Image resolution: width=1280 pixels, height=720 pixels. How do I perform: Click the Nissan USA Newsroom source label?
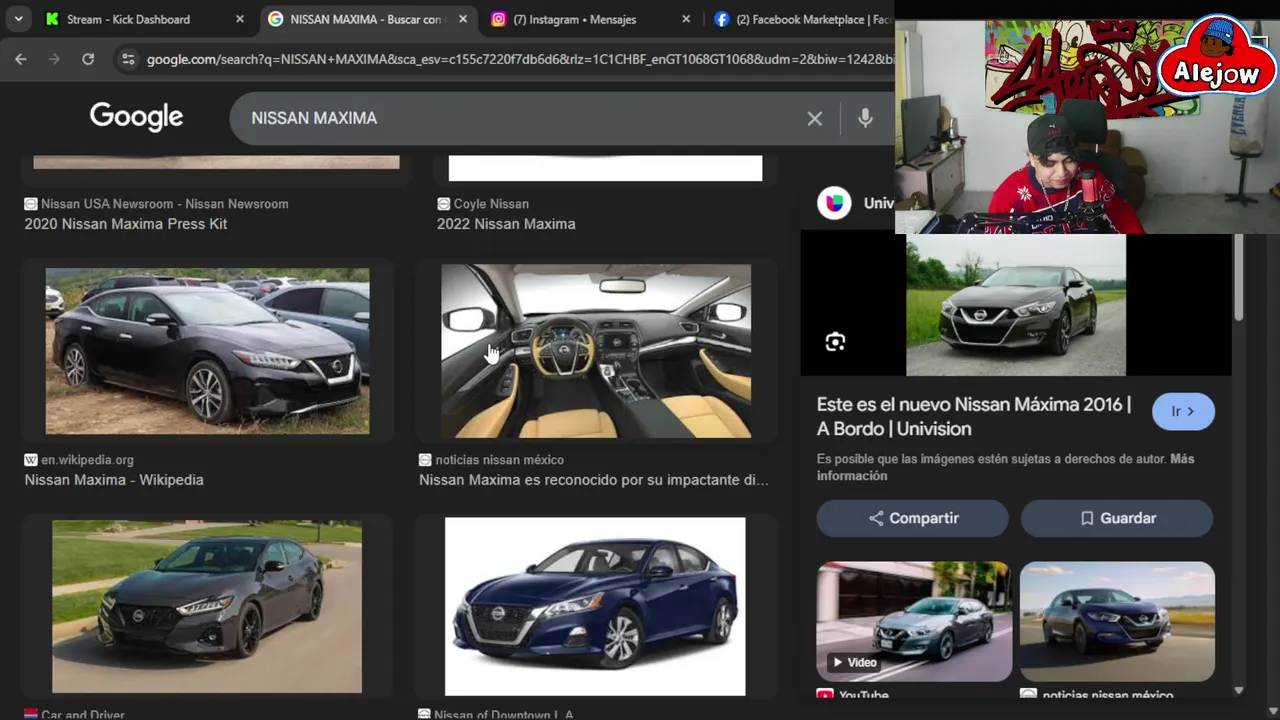164,204
